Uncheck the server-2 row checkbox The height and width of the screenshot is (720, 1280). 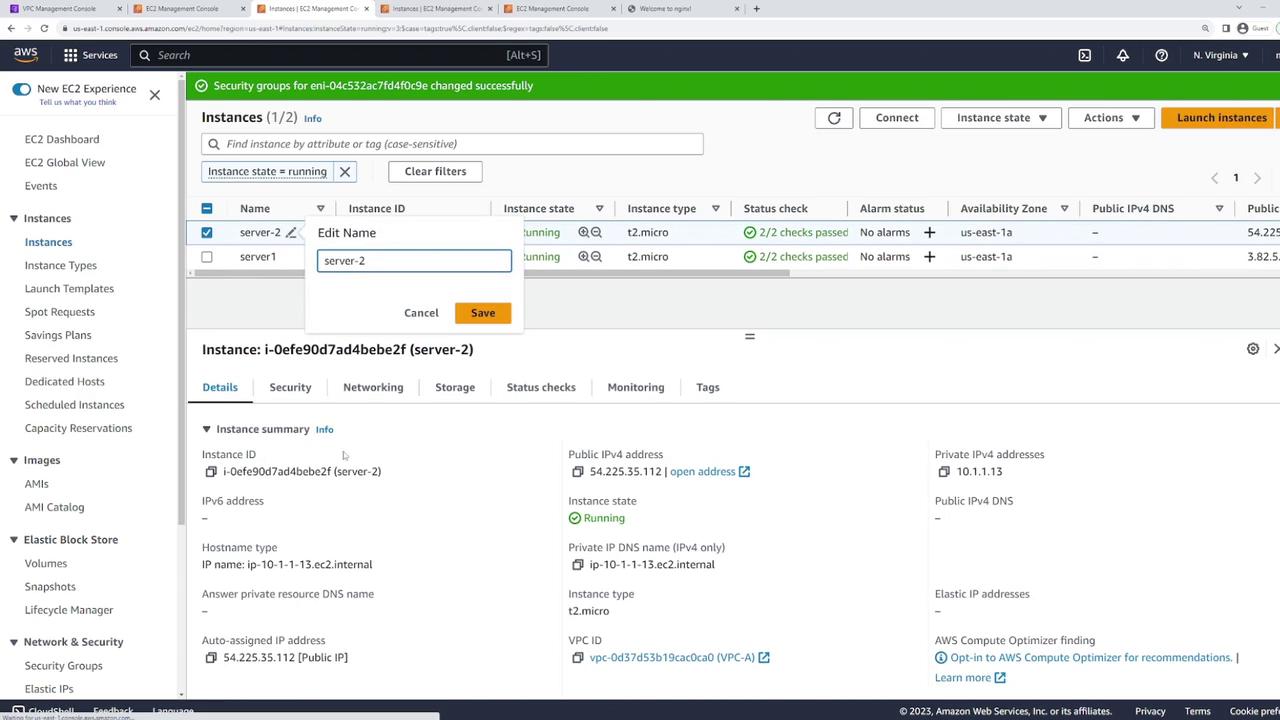[207, 233]
